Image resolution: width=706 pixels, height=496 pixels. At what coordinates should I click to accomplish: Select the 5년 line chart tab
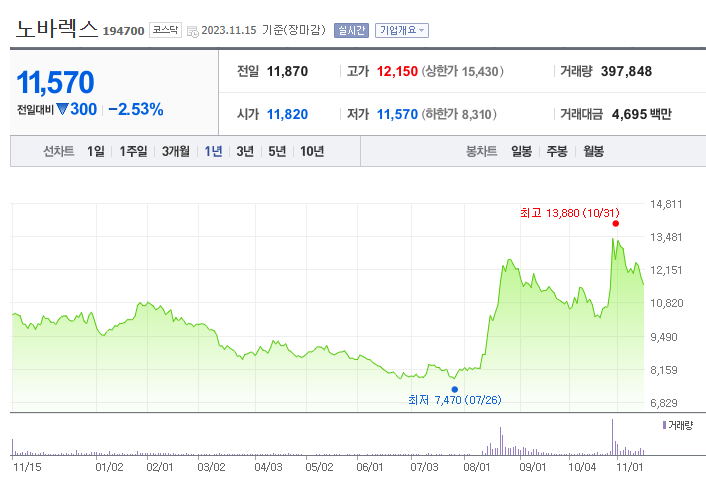point(277,151)
